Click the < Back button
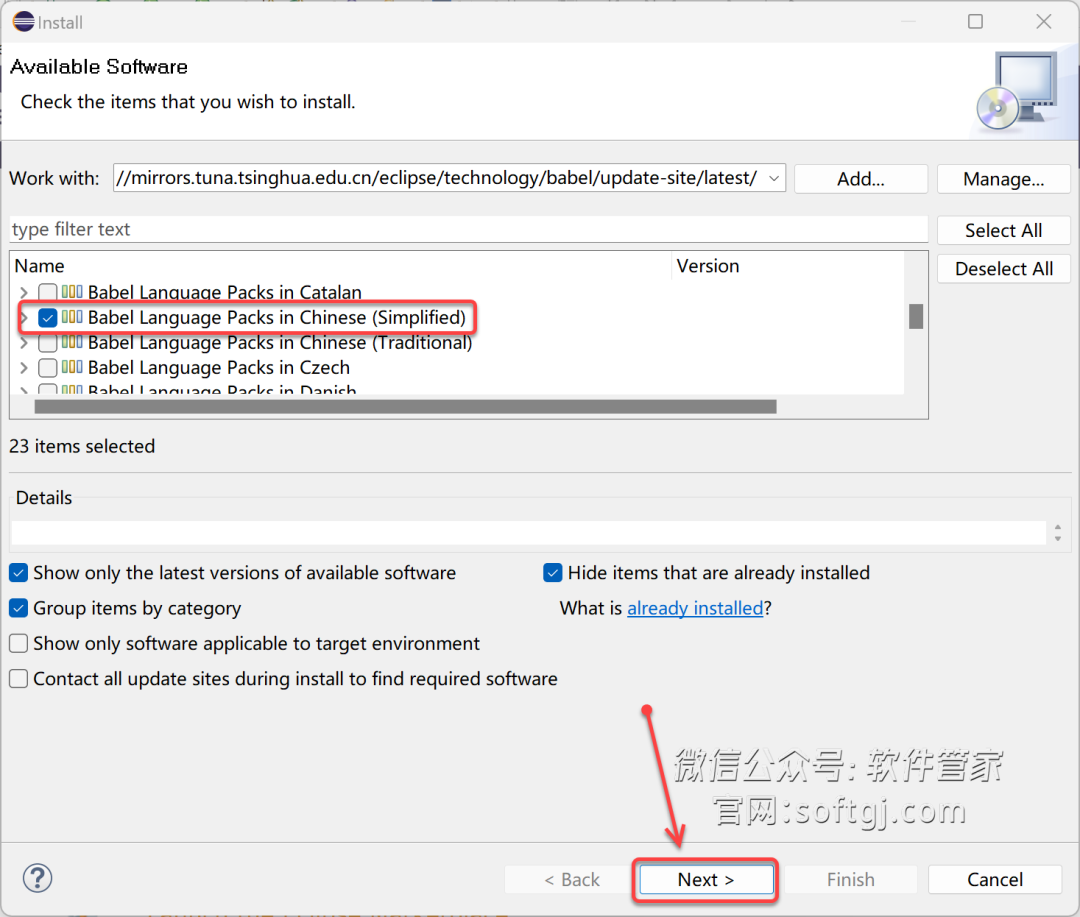This screenshot has width=1080, height=917. (x=571, y=880)
